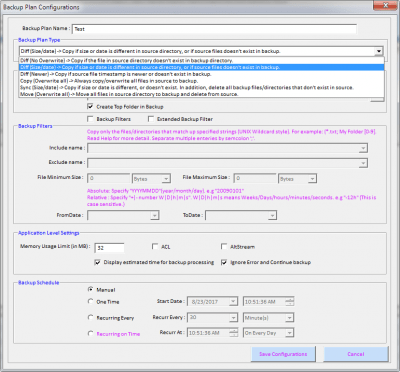Click the Save Configurations button
This screenshot has width=400, height=372.
(283, 354)
